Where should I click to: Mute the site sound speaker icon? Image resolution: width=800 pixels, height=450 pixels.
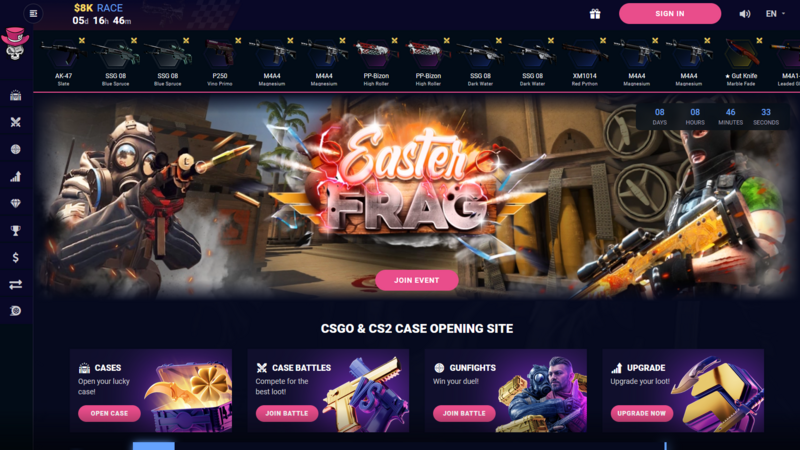pos(745,14)
